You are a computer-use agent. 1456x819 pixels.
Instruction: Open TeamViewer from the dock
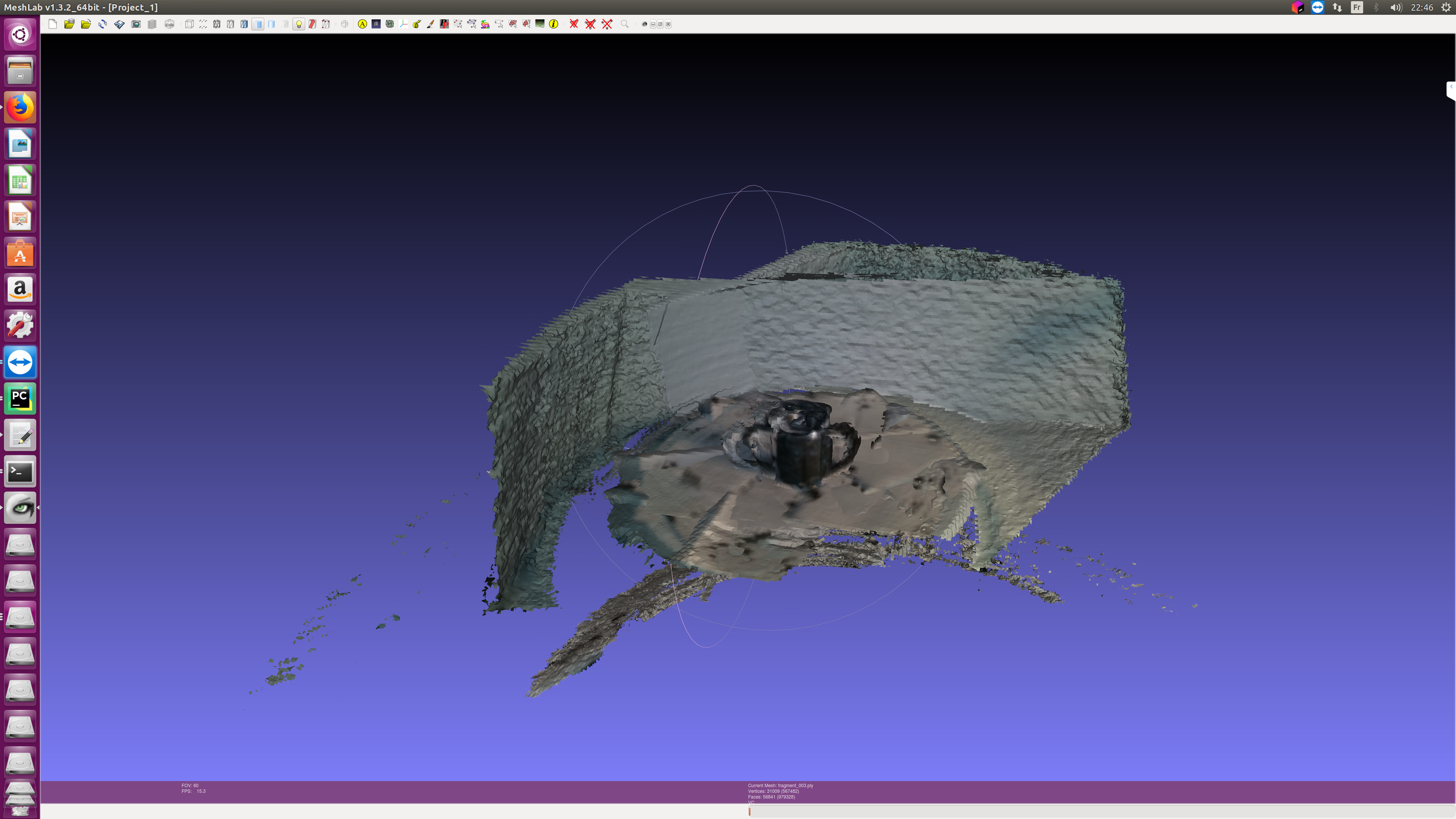coord(20,362)
